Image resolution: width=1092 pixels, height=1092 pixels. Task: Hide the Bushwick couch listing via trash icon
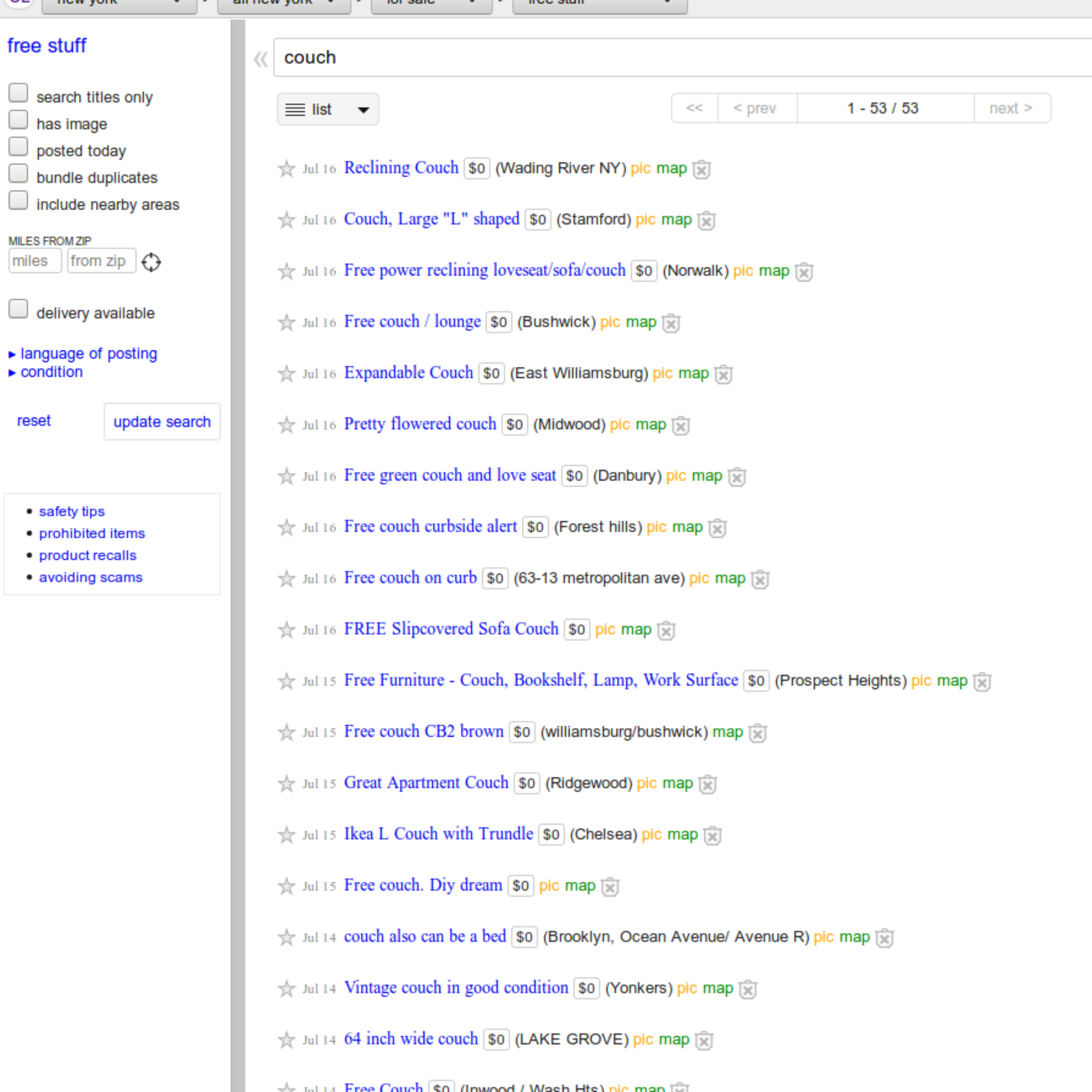click(670, 323)
